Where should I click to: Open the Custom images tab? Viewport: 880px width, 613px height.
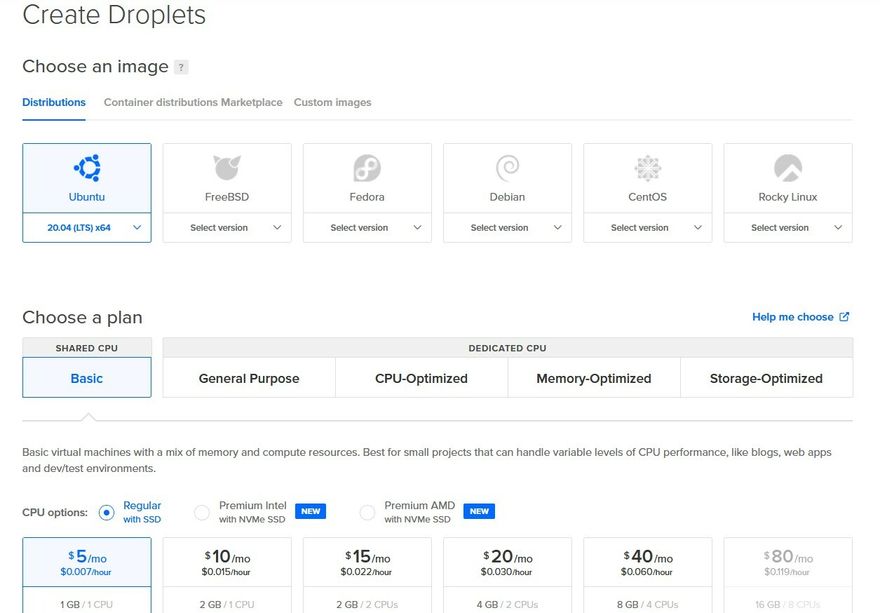[x=332, y=102]
